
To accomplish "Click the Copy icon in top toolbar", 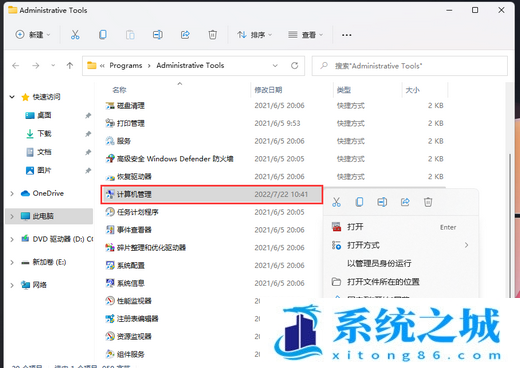I will [103, 35].
